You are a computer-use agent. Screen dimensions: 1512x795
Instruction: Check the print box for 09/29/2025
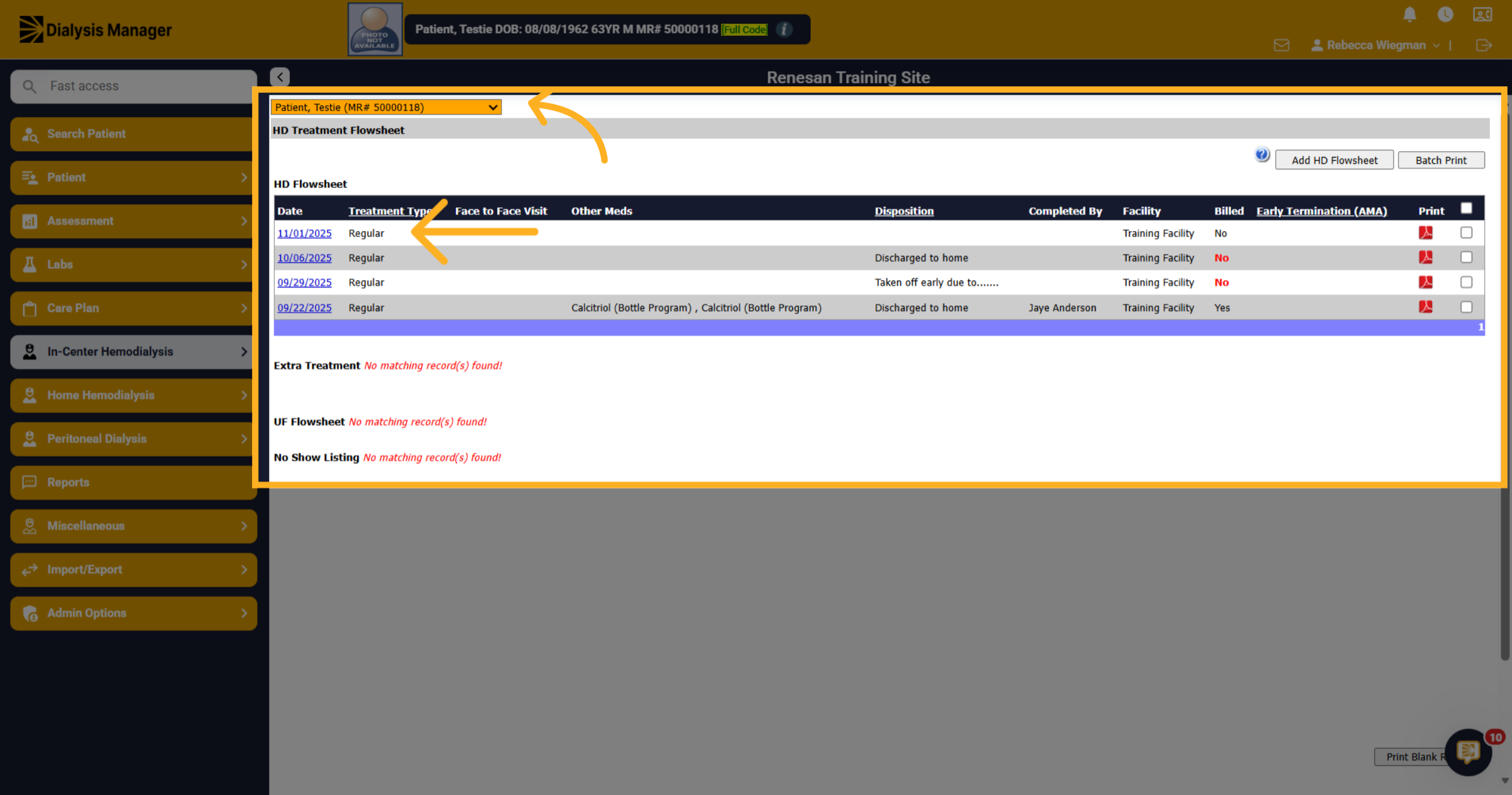pos(1467,282)
